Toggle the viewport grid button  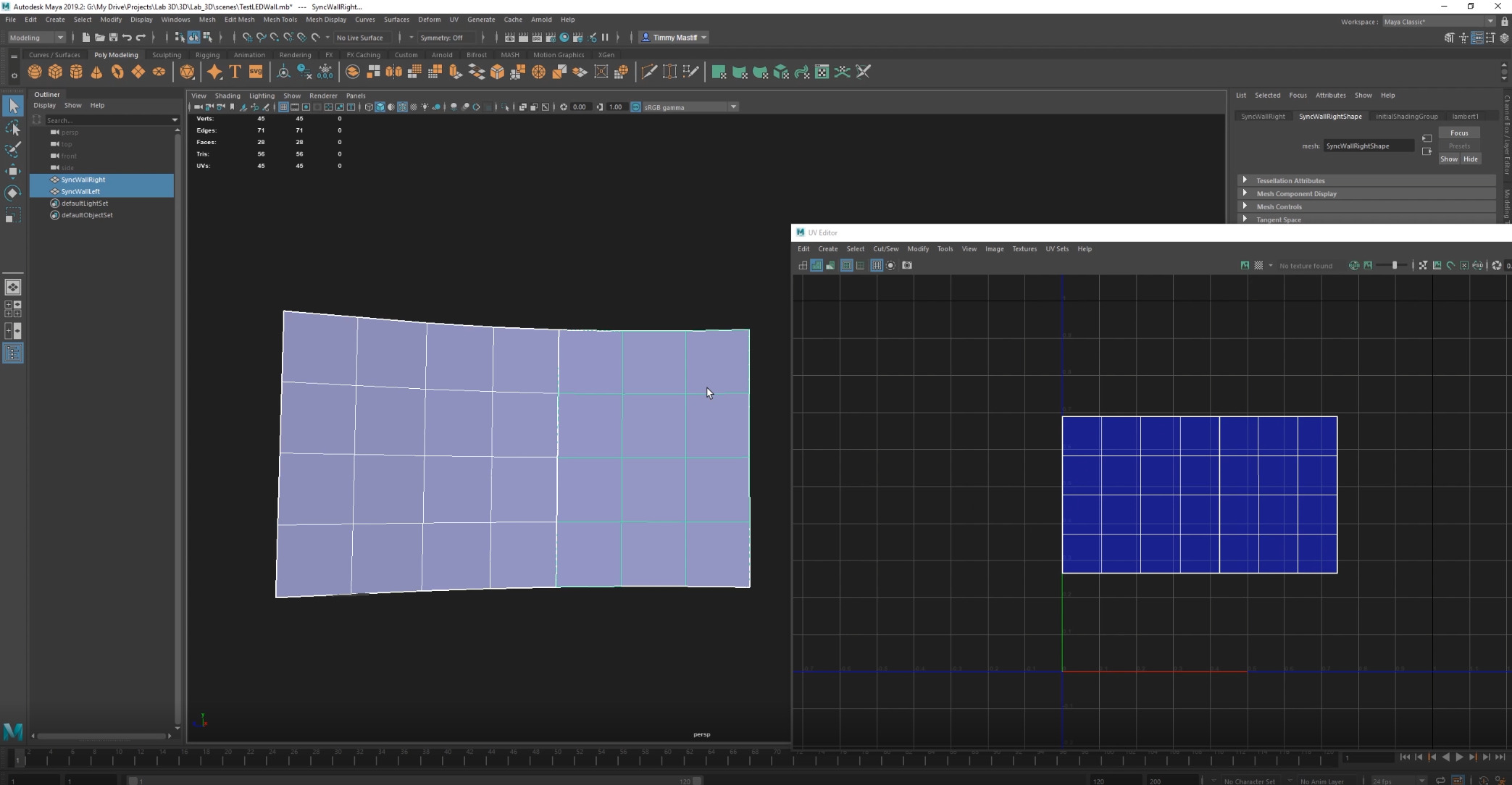coord(283,107)
